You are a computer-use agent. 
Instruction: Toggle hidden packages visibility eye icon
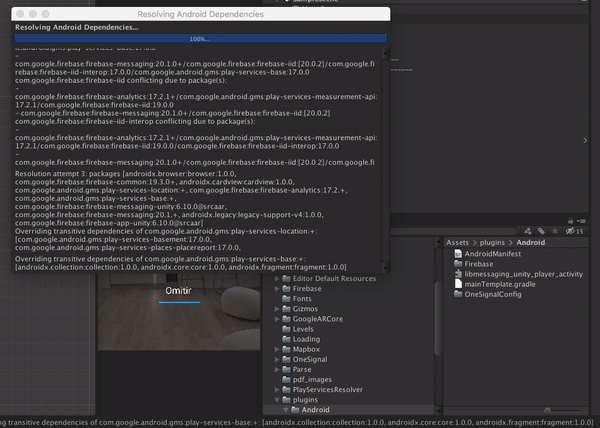pyautogui.click(x=574, y=231)
